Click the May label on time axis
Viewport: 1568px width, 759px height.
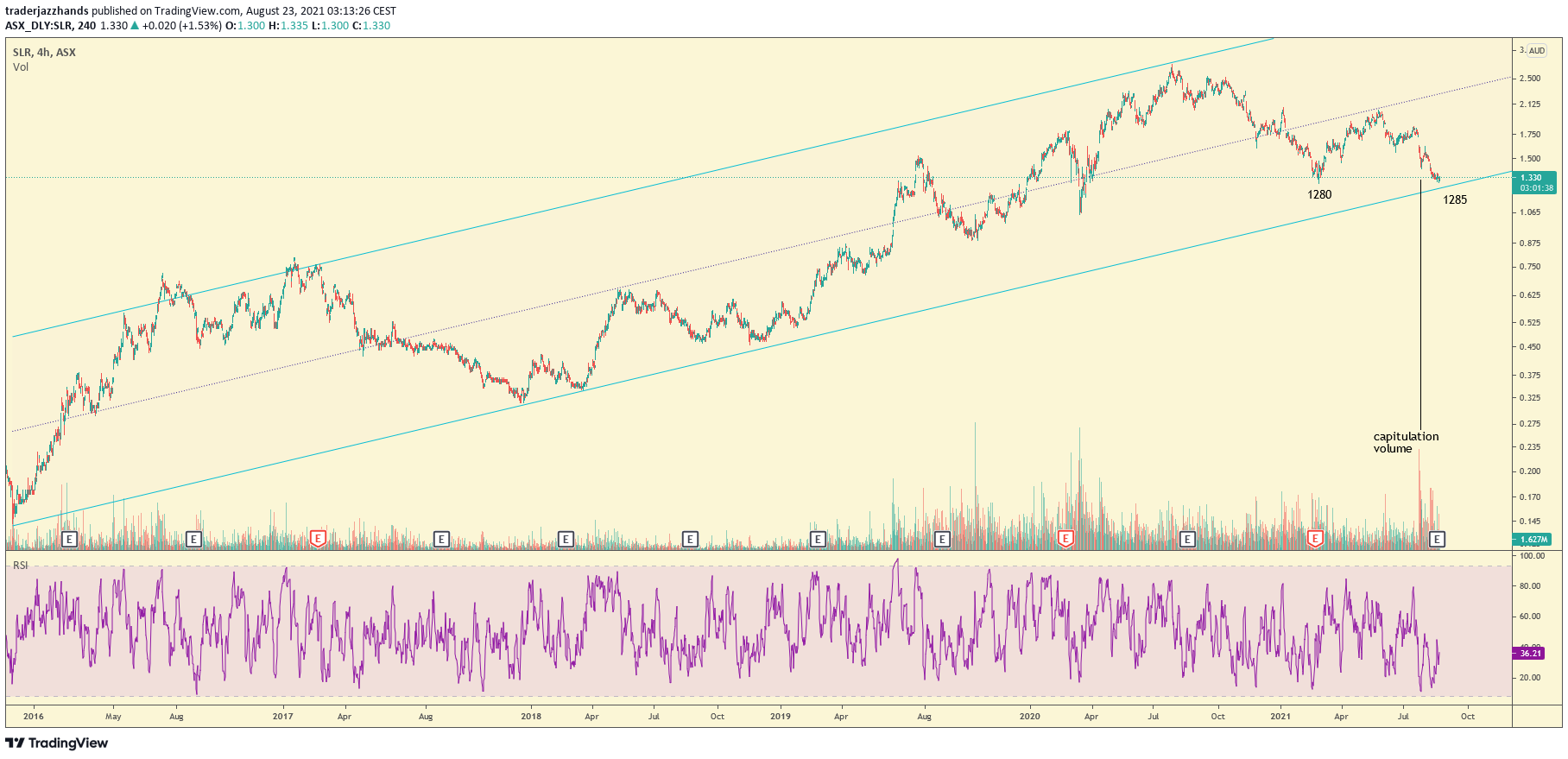tap(113, 716)
